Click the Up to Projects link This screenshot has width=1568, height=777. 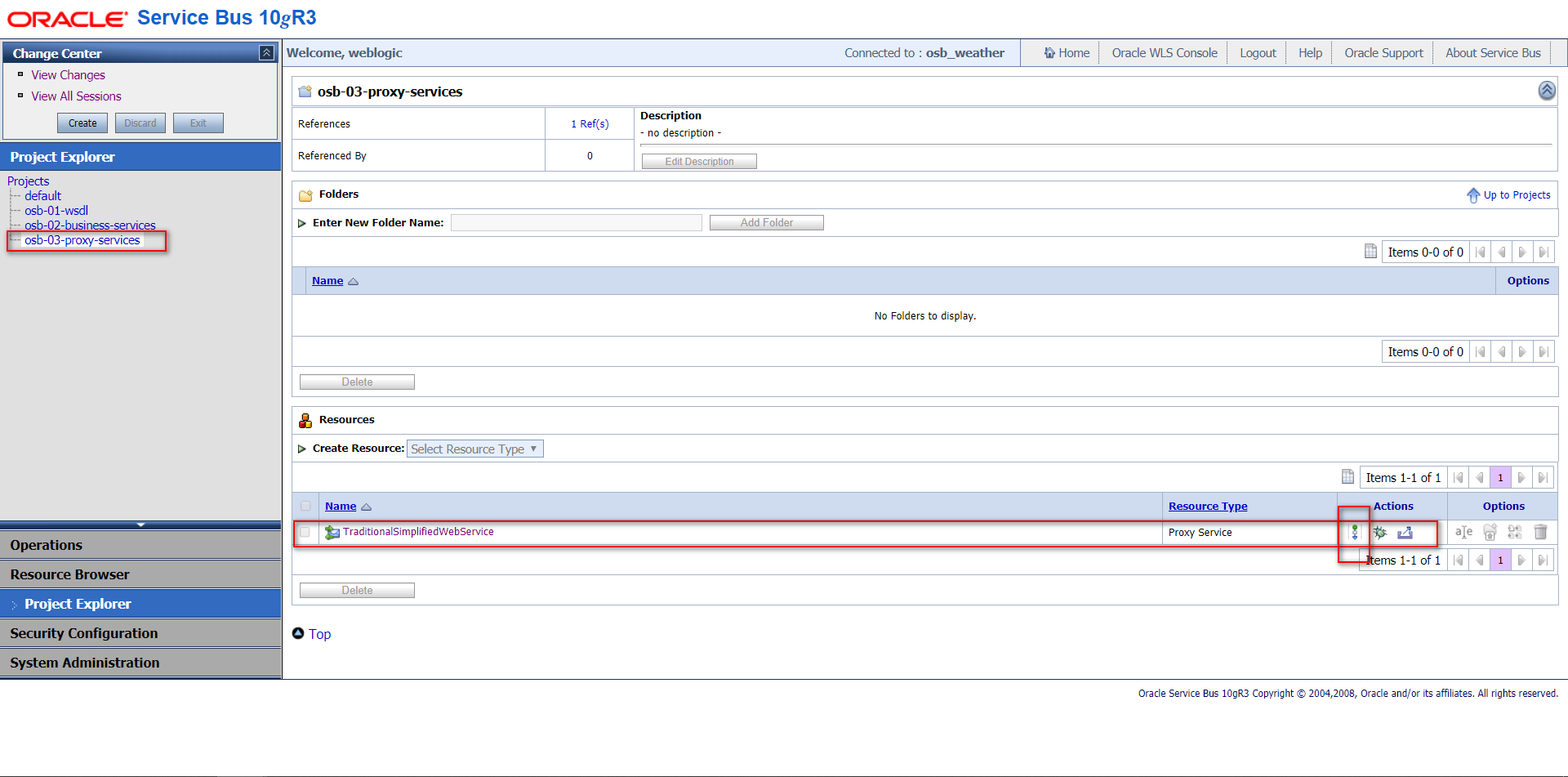coord(1517,195)
